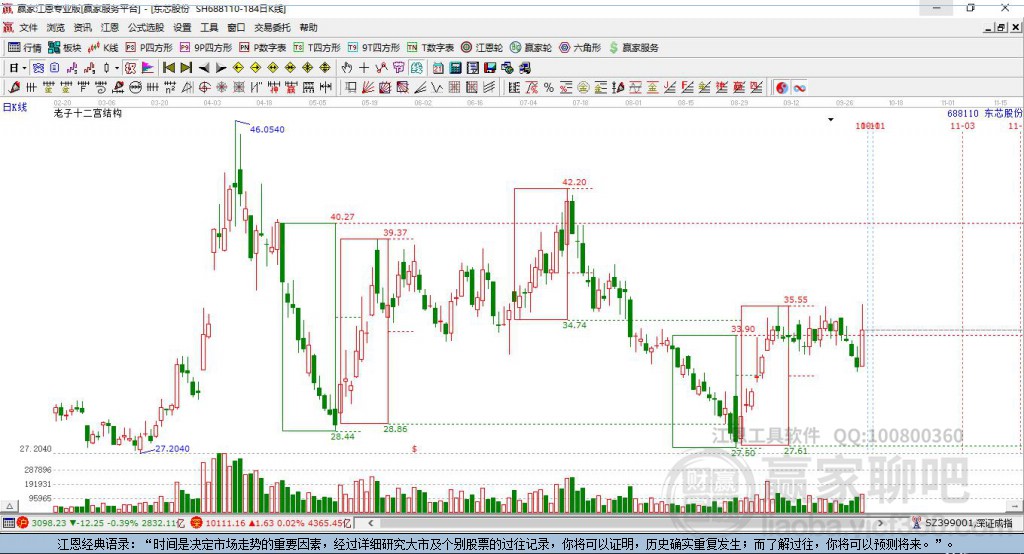The image size is (1024, 554).
Task: Click the percent % retracement tool
Action: coord(549,88)
